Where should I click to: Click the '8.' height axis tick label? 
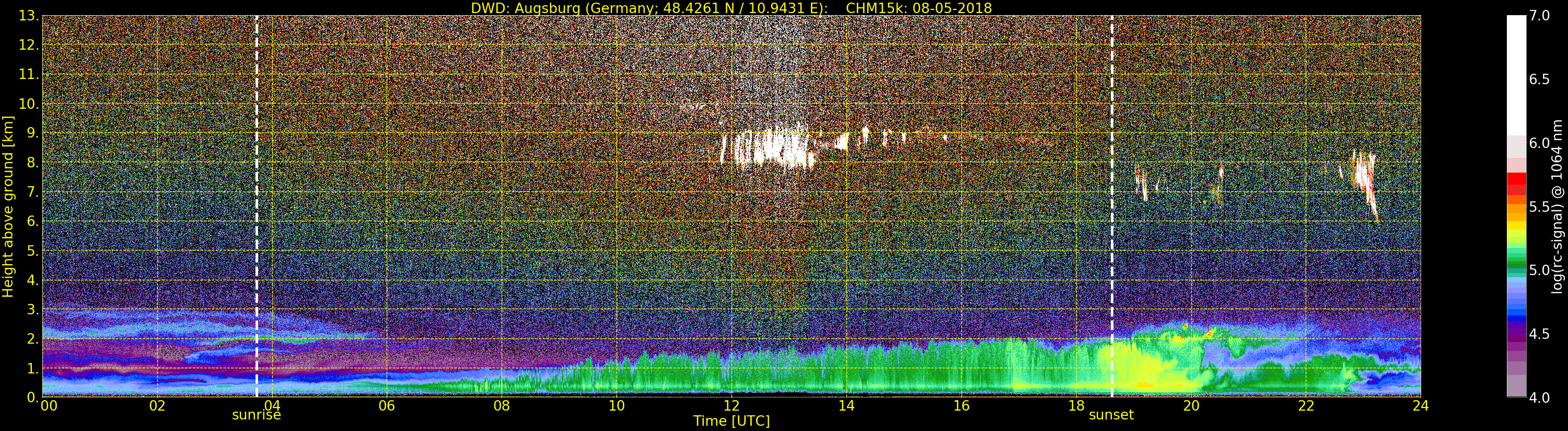pos(32,162)
